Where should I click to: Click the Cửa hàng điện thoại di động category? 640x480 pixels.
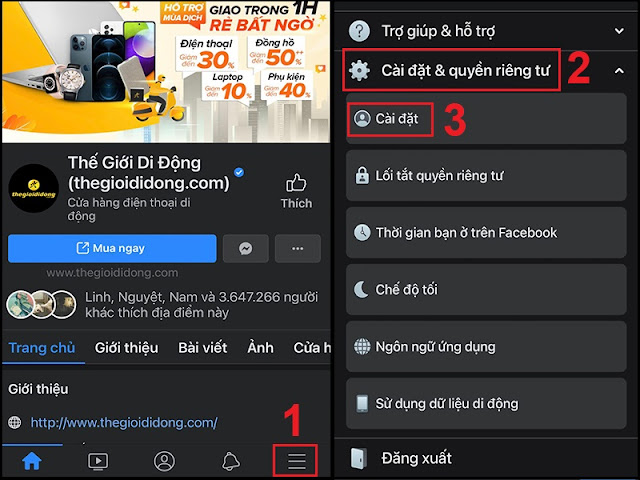[129, 209]
